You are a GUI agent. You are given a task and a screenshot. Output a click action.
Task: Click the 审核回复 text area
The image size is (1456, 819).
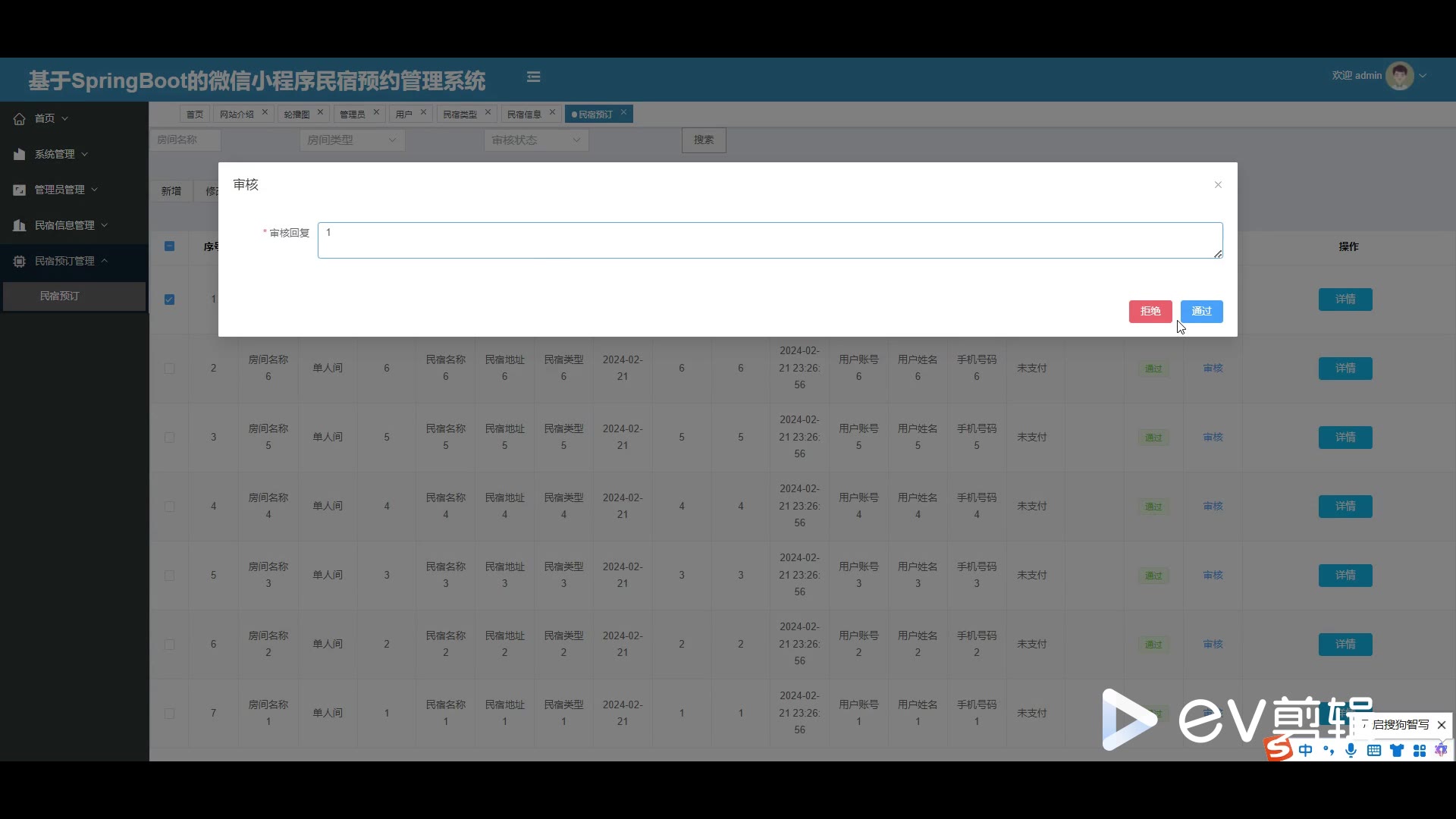(x=769, y=240)
